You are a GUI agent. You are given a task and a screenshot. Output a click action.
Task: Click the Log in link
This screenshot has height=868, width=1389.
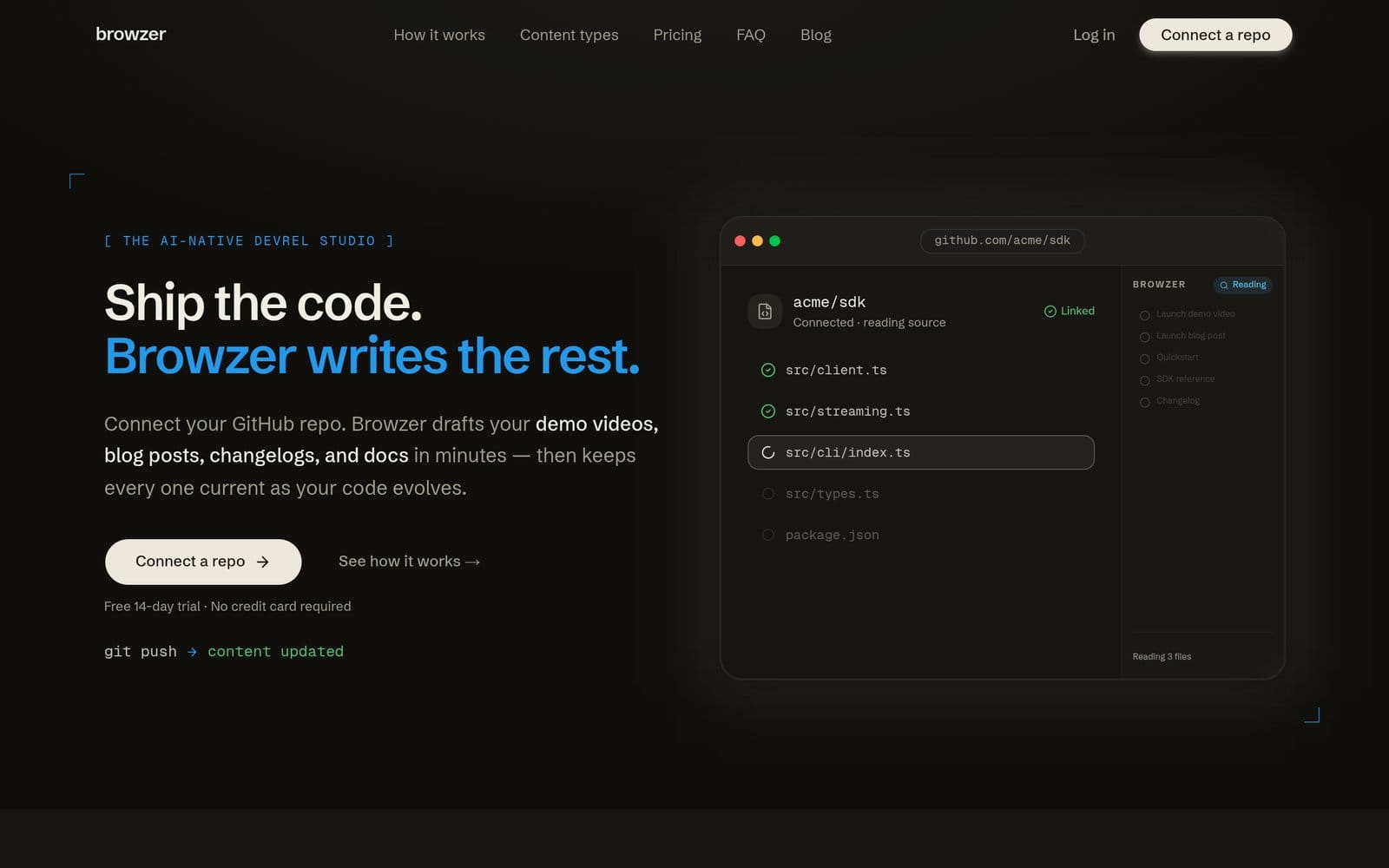point(1094,35)
